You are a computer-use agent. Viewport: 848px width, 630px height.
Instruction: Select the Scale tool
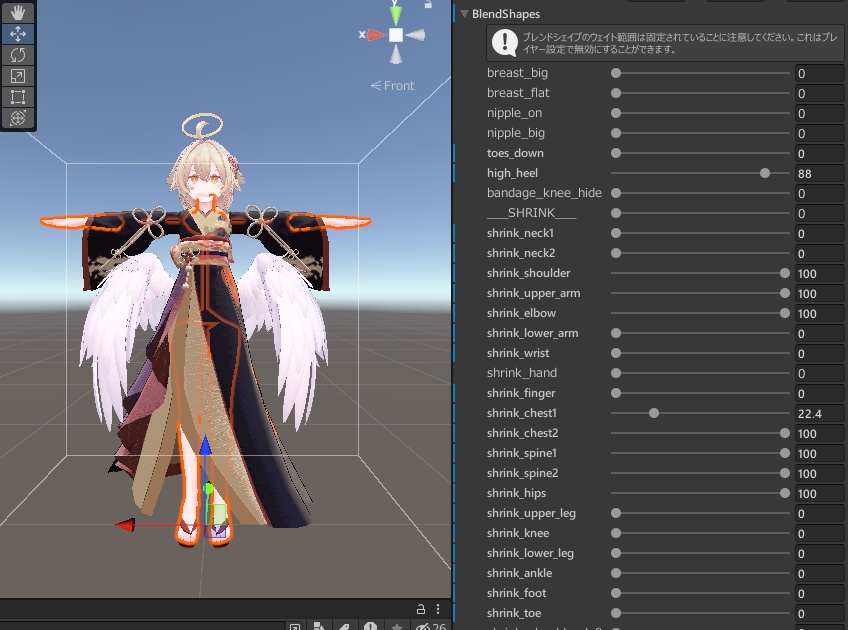coord(18,76)
